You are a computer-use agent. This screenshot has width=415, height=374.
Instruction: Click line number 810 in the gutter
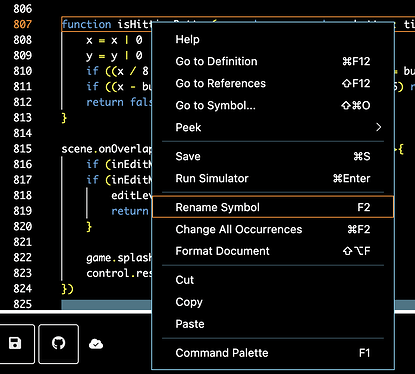pyautogui.click(x=23, y=71)
